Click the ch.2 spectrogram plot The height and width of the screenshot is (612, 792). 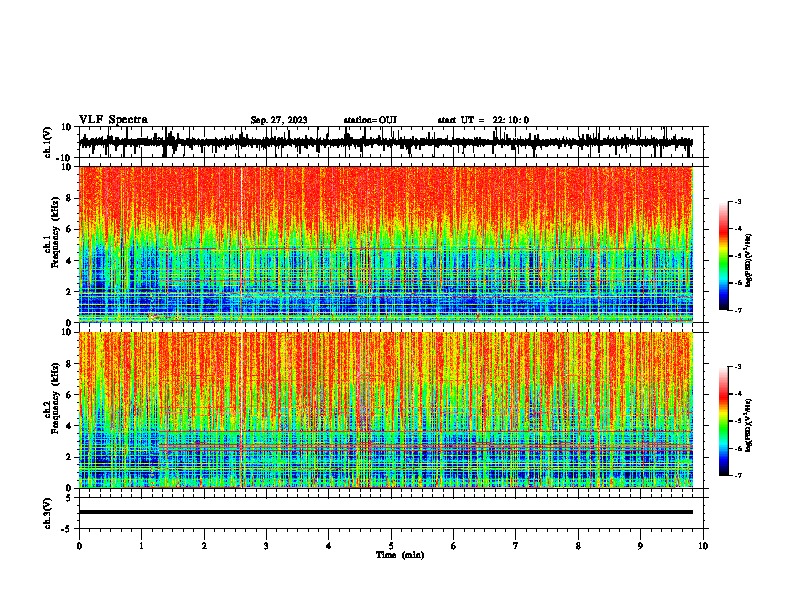(386, 410)
